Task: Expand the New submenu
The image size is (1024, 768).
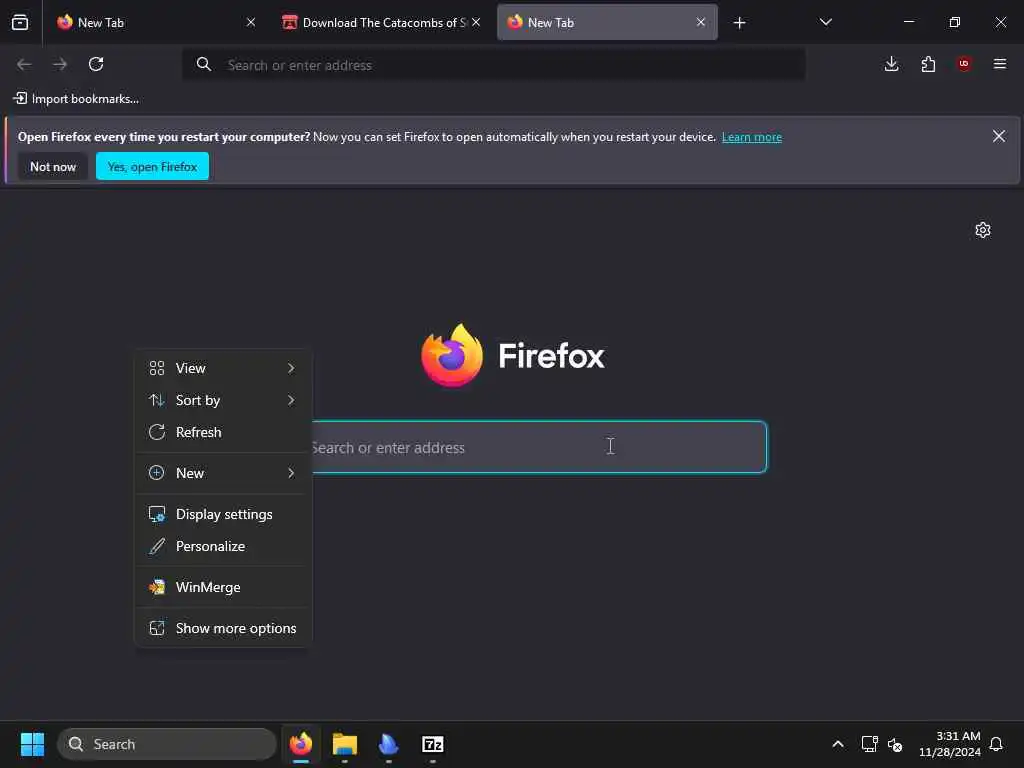Action: [x=223, y=473]
